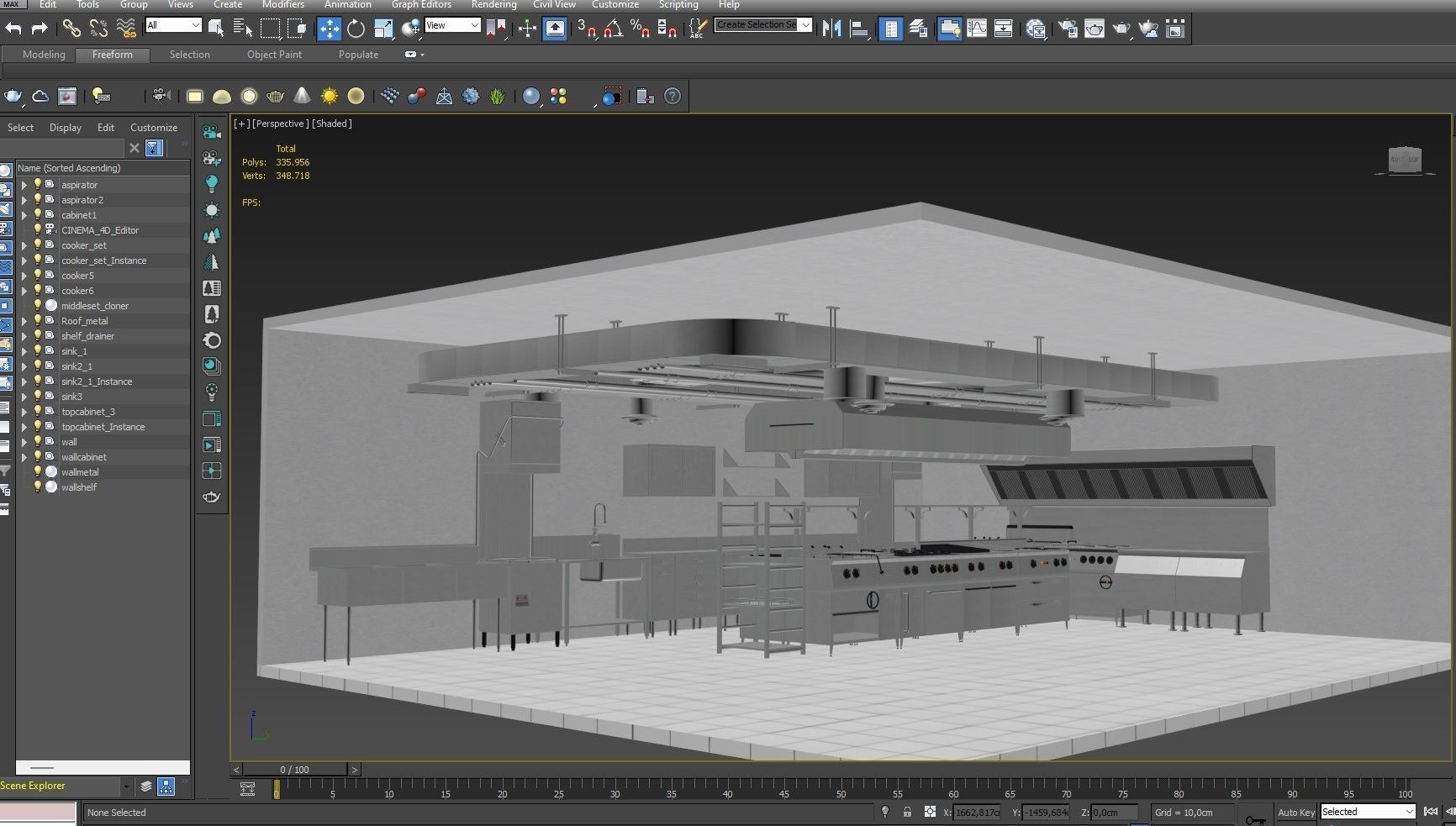Open the Material Editor icon

point(1036,29)
